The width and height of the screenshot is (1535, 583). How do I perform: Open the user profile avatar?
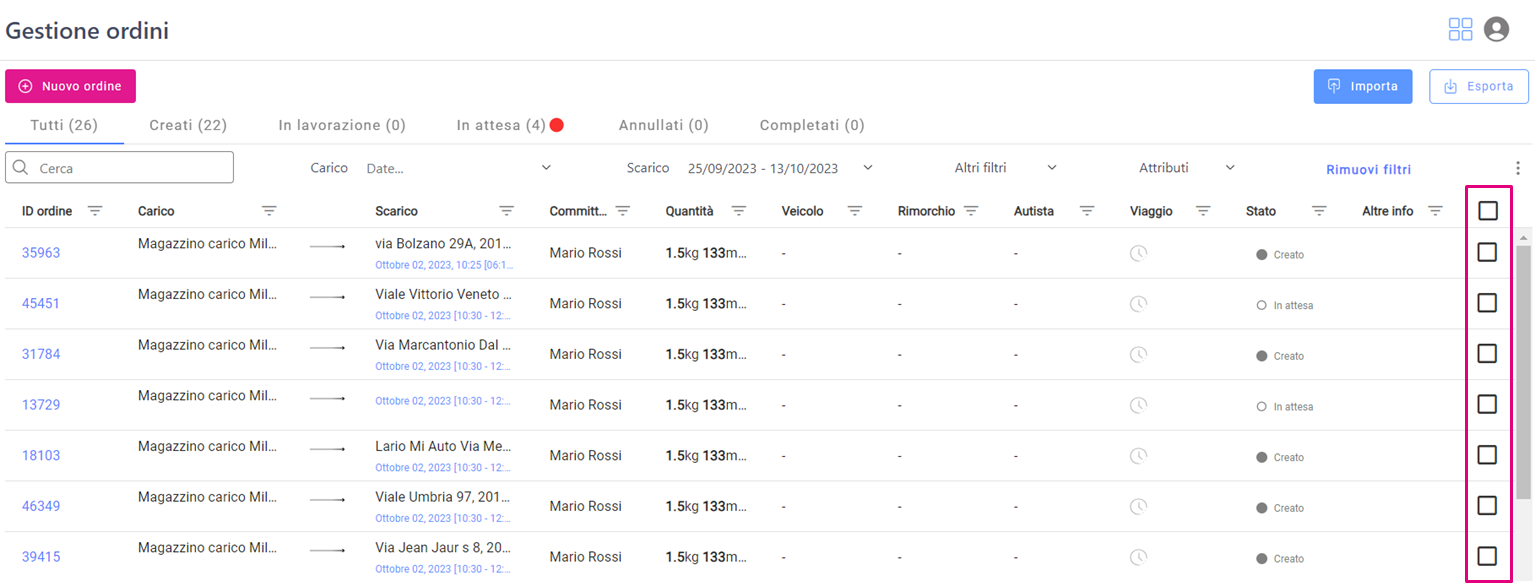click(1496, 30)
